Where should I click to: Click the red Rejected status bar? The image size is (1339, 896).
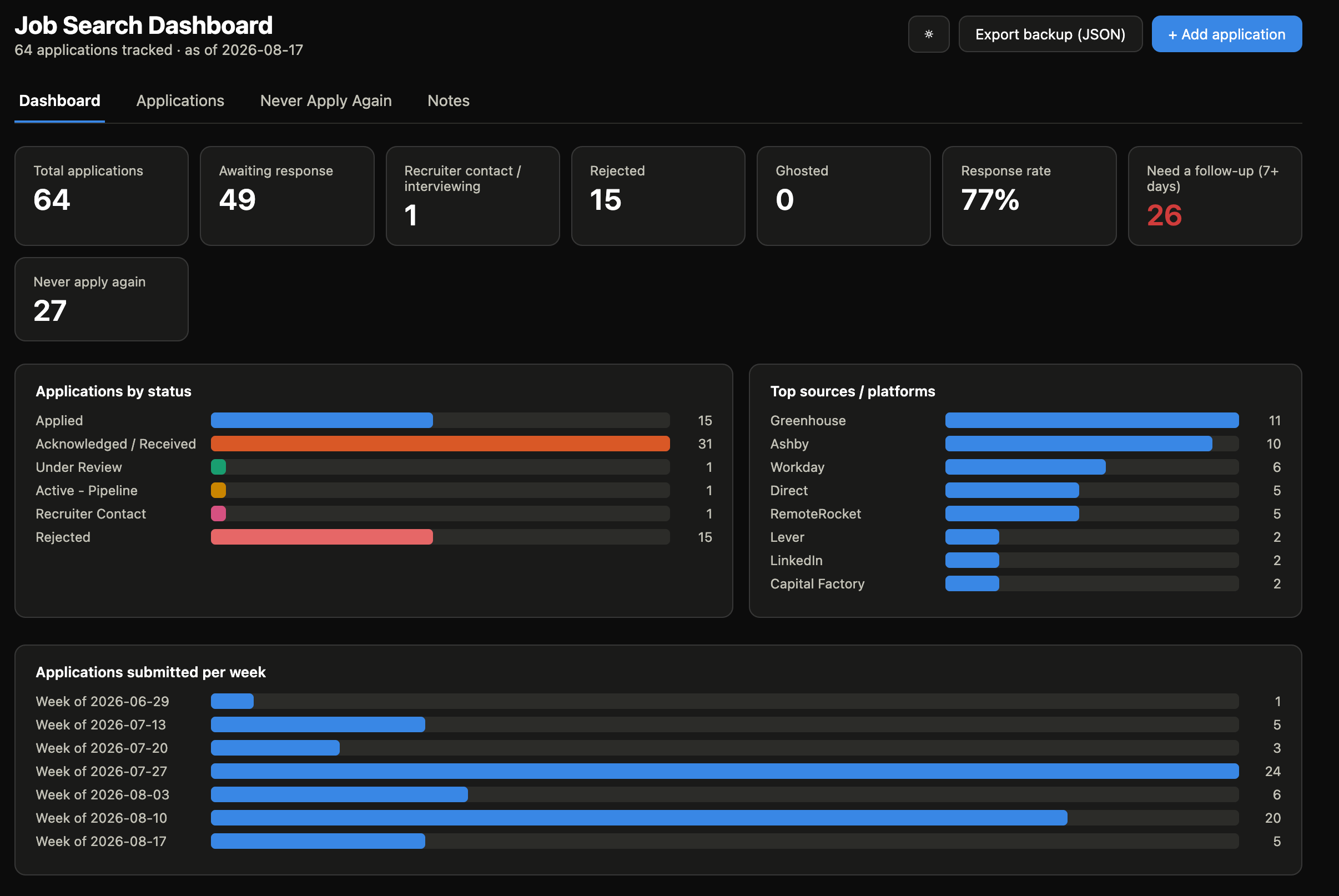(x=321, y=537)
